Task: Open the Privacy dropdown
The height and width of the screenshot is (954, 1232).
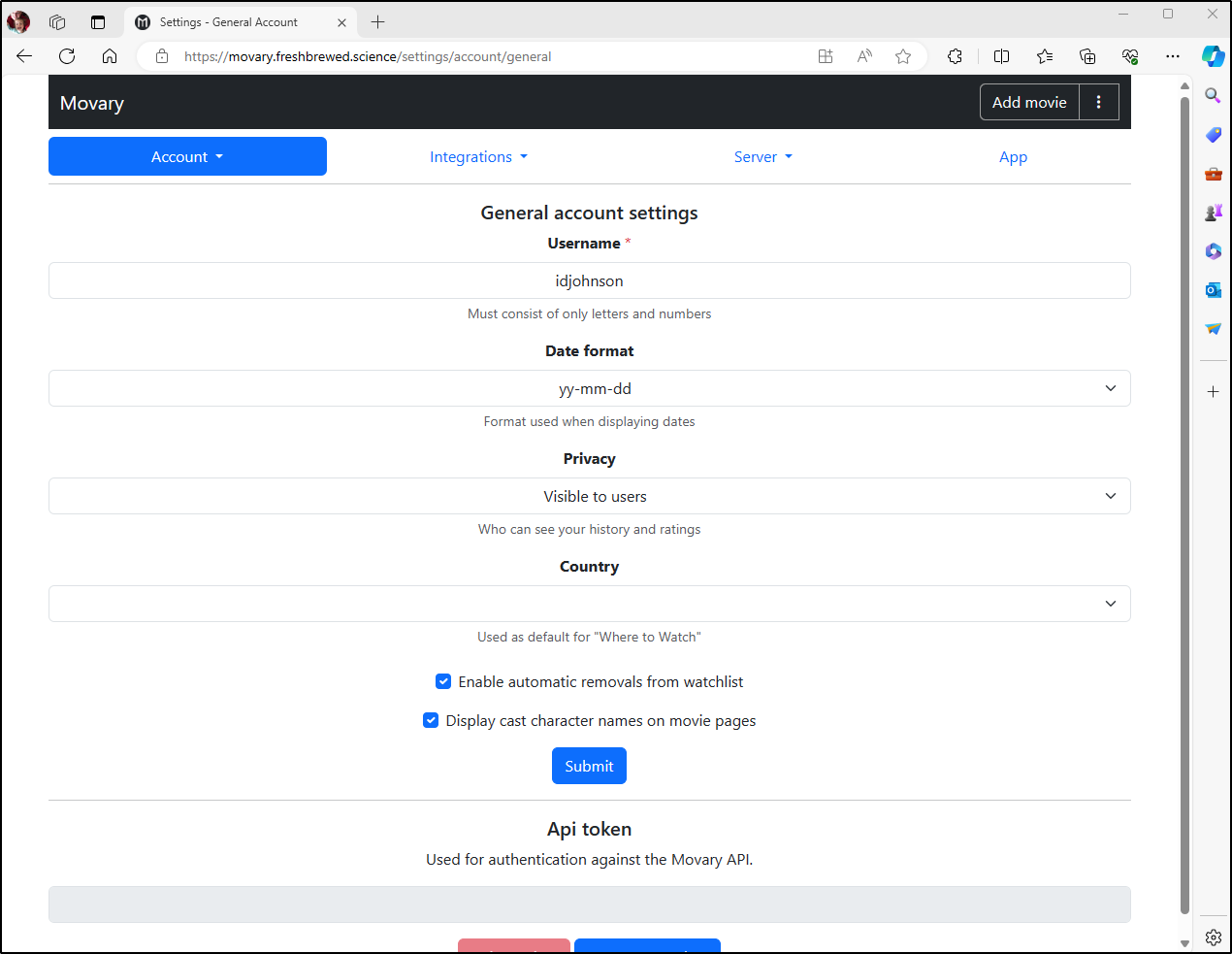Action: point(590,496)
